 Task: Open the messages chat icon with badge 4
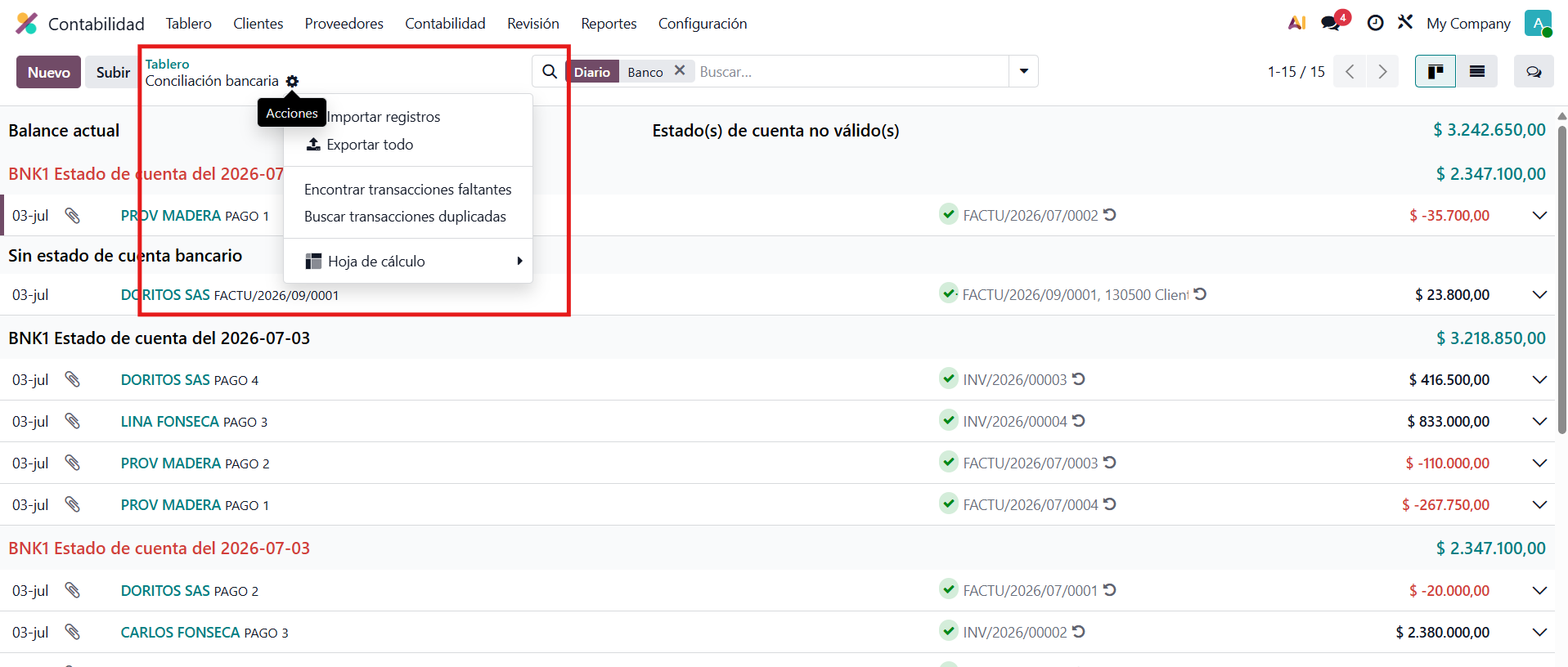pyautogui.click(x=1331, y=23)
